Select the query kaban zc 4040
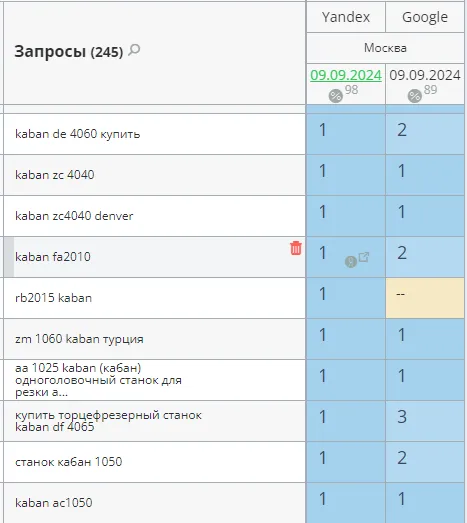Viewport: 467px width, 523px height. tap(55, 175)
